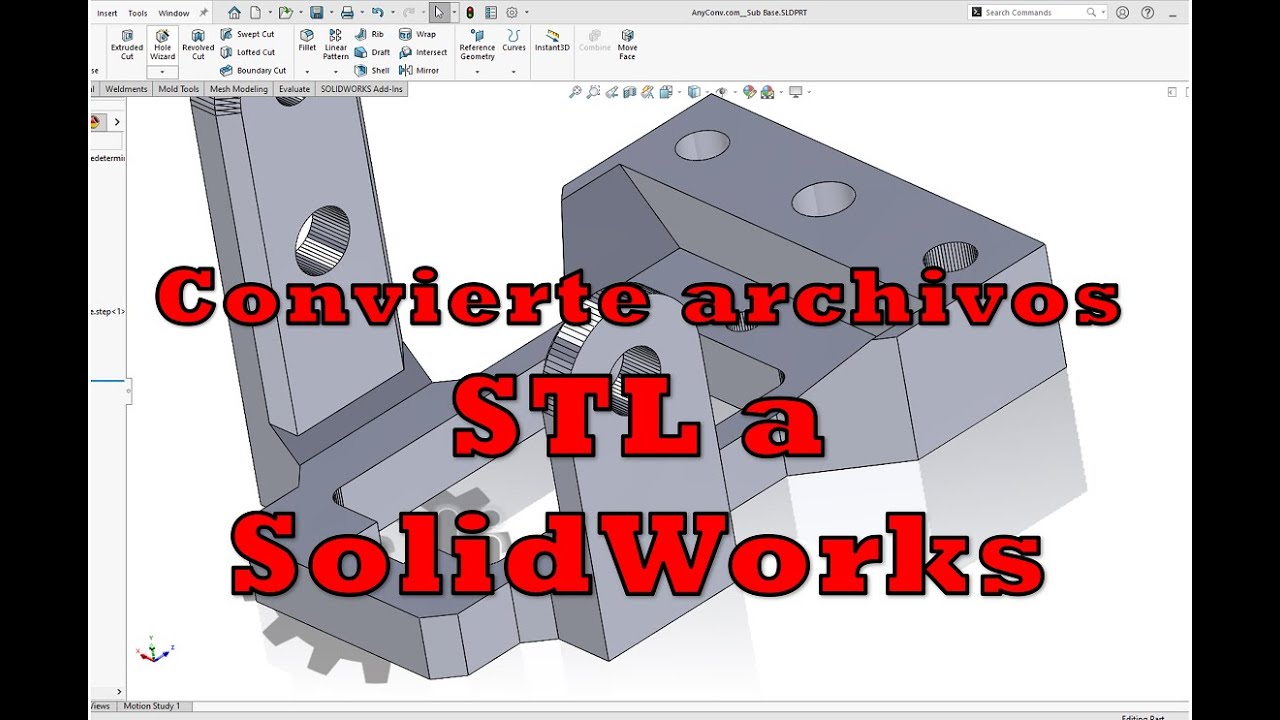Click the Combine tool
This screenshot has width=1280, height=720.
tap(595, 40)
